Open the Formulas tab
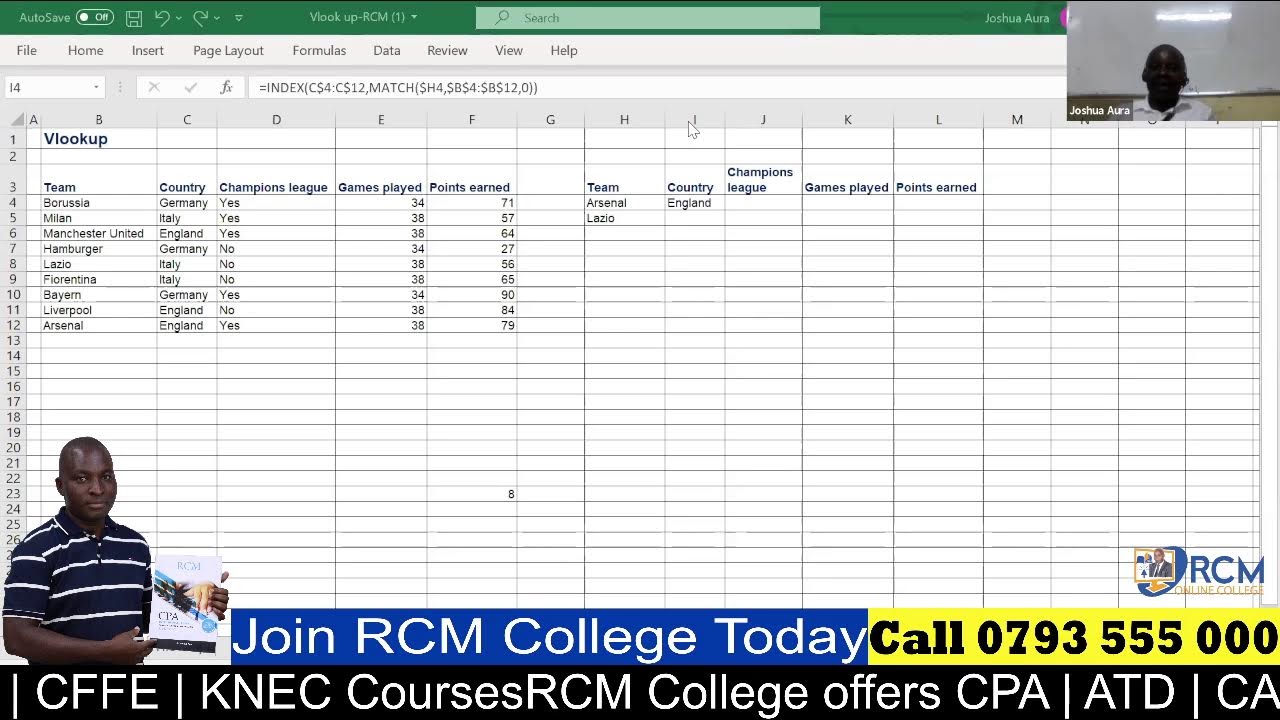The width and height of the screenshot is (1280, 720). pos(319,50)
